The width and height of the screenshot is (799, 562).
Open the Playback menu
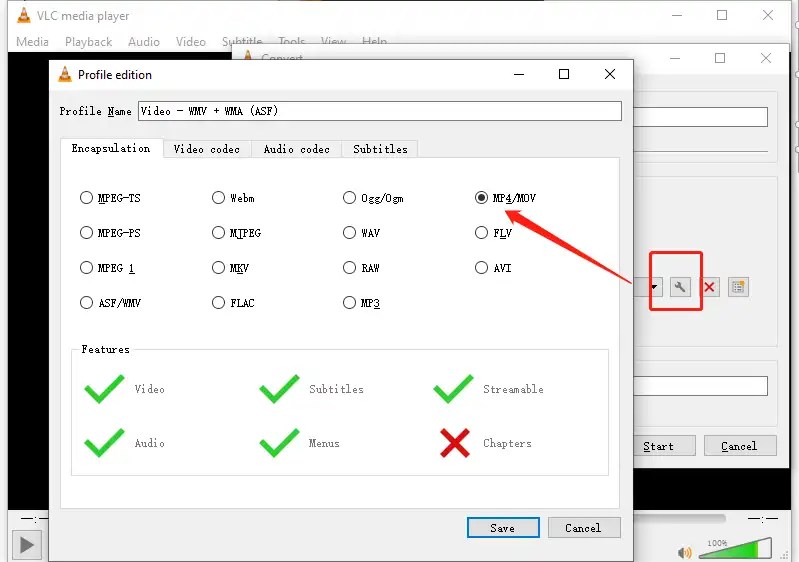[x=88, y=42]
